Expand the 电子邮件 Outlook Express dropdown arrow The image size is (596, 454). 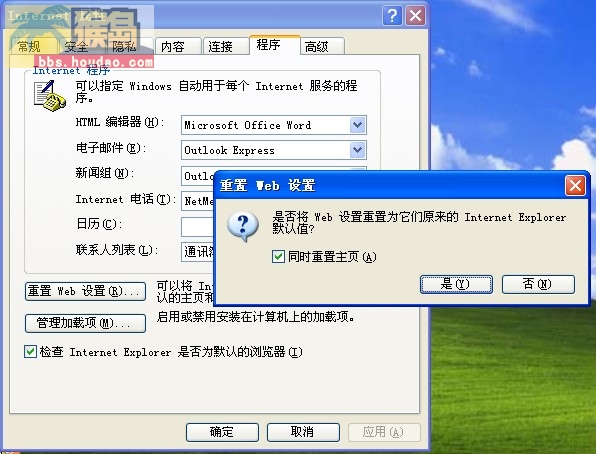[x=357, y=150]
